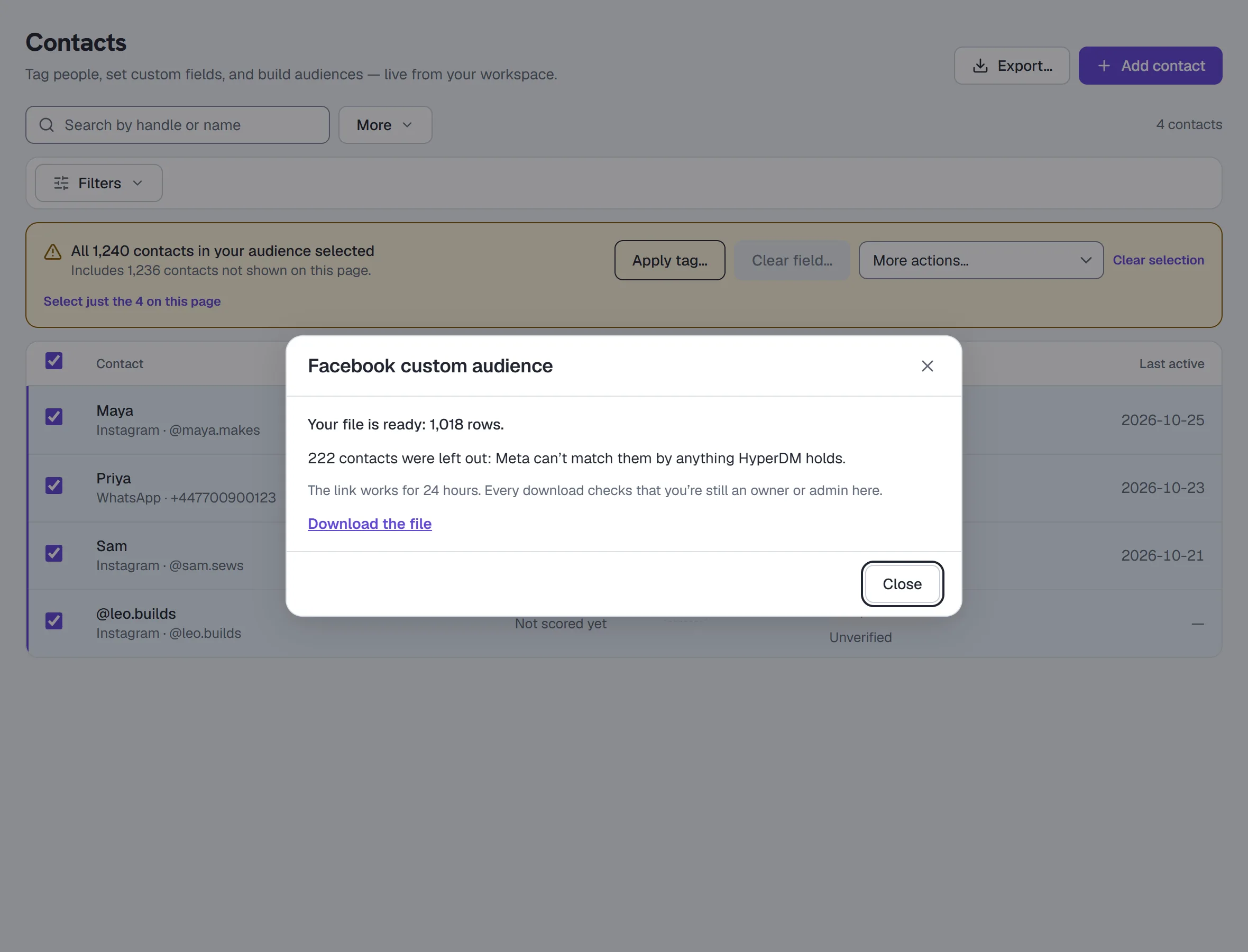
Task: Toggle the select-all checkbox in header
Action: click(x=54, y=361)
